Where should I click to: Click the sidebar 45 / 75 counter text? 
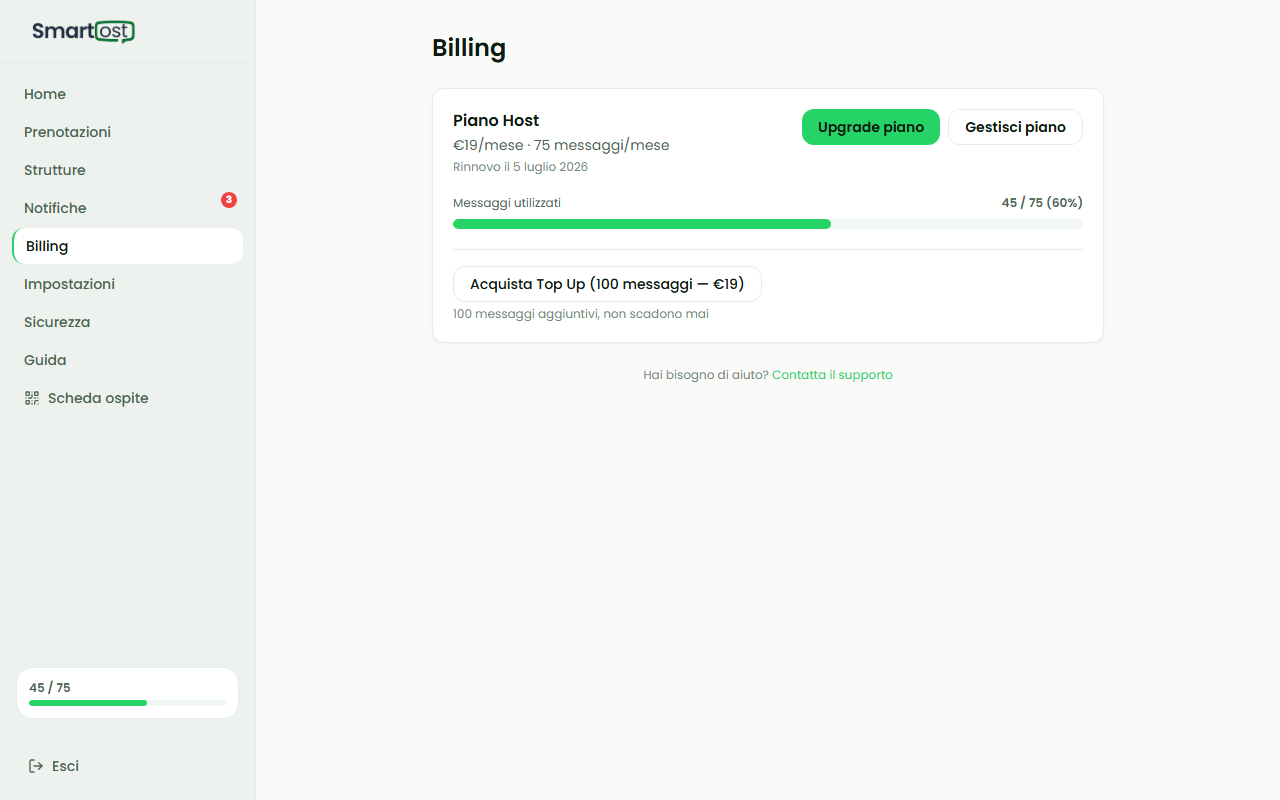[50, 688]
